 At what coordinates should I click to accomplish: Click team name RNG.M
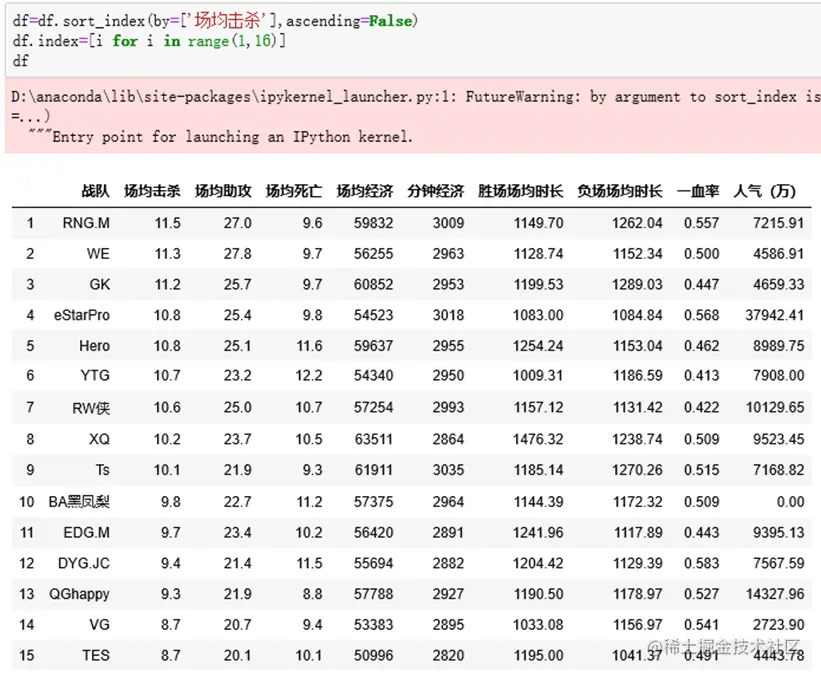click(86, 223)
